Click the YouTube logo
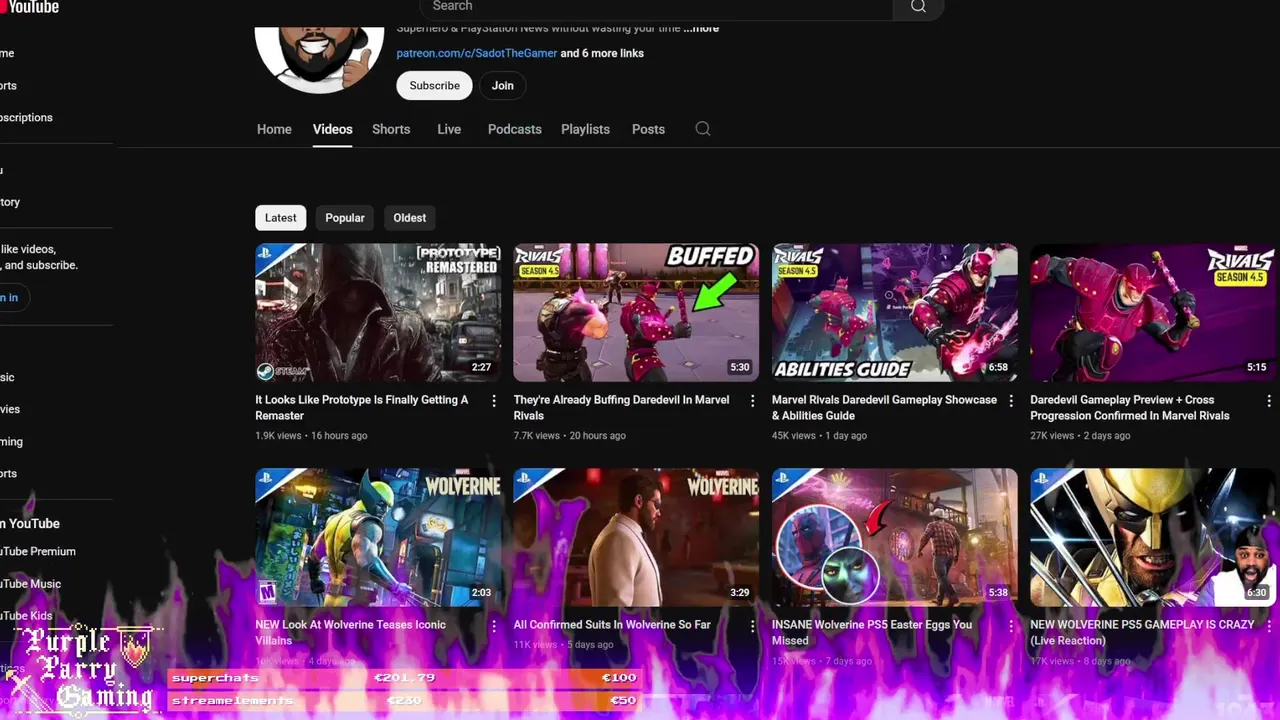The height and width of the screenshot is (720, 1280). (x=29, y=7)
